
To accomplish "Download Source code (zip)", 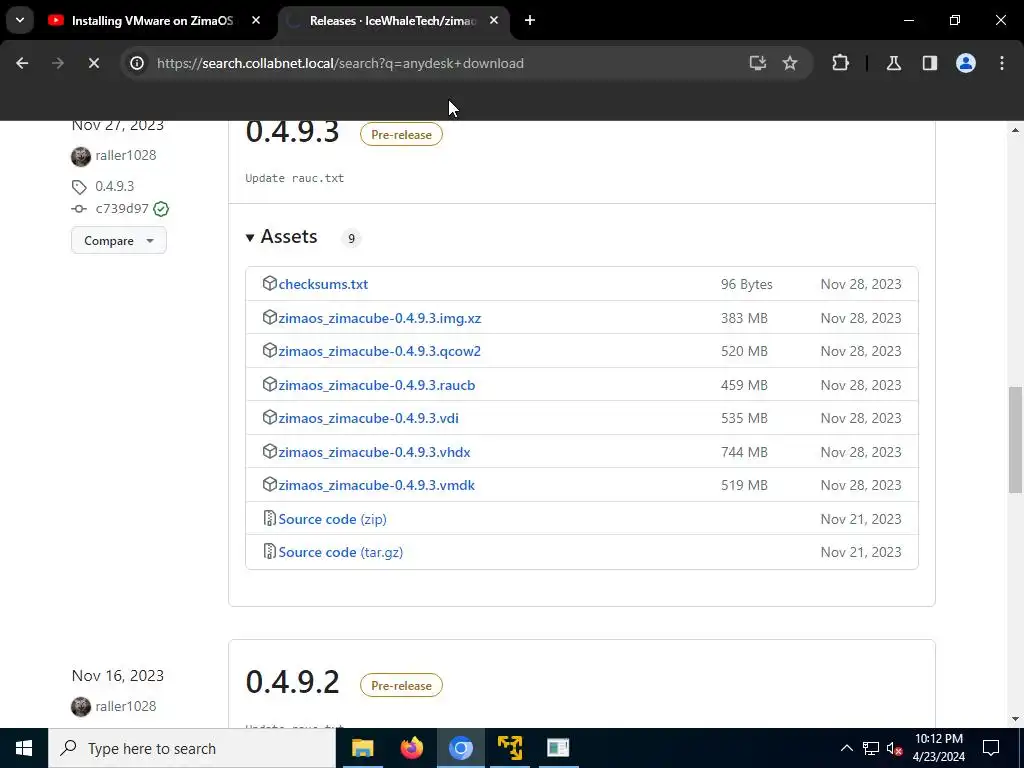I will pyautogui.click(x=332, y=519).
